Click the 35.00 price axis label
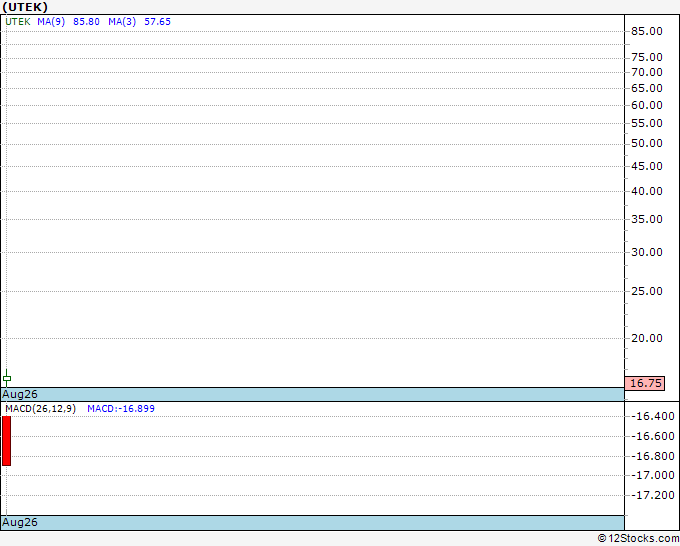This screenshot has height=546, width=680. point(647,219)
